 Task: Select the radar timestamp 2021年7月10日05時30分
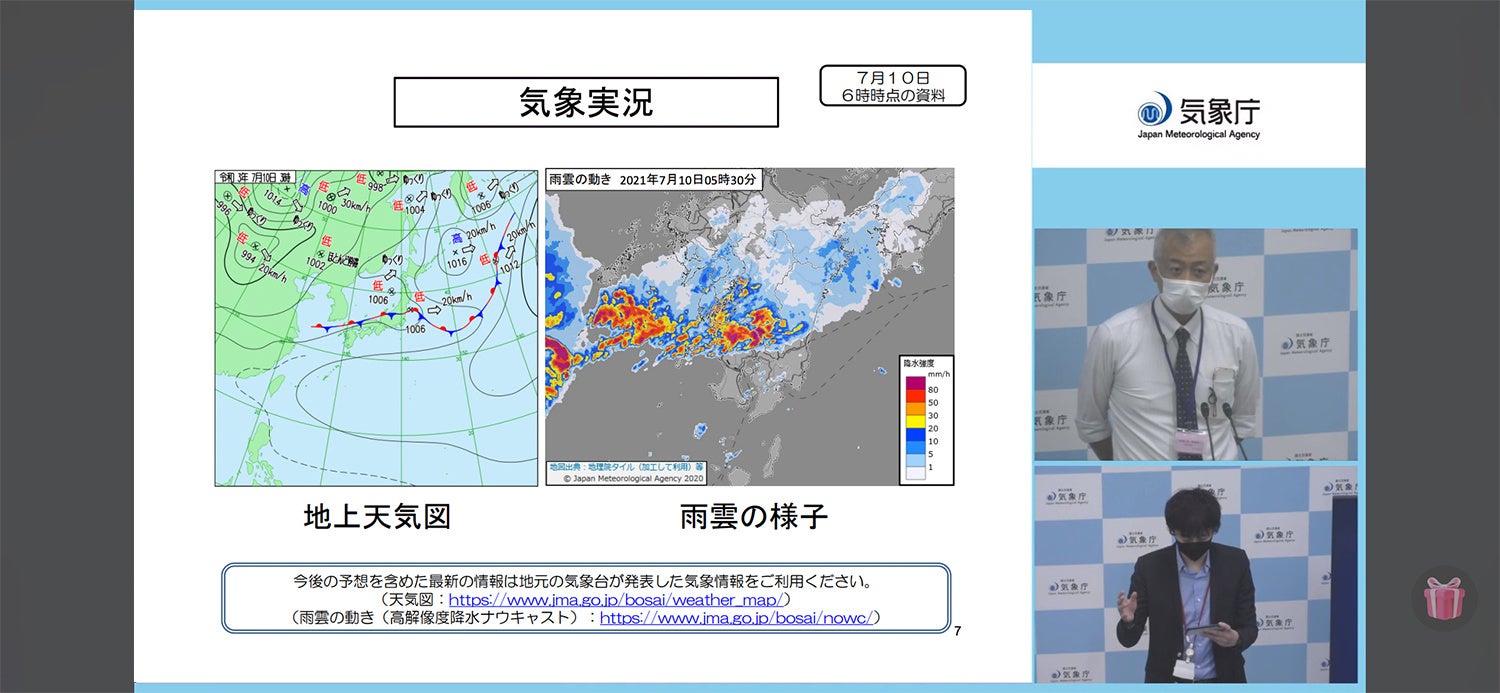point(689,180)
